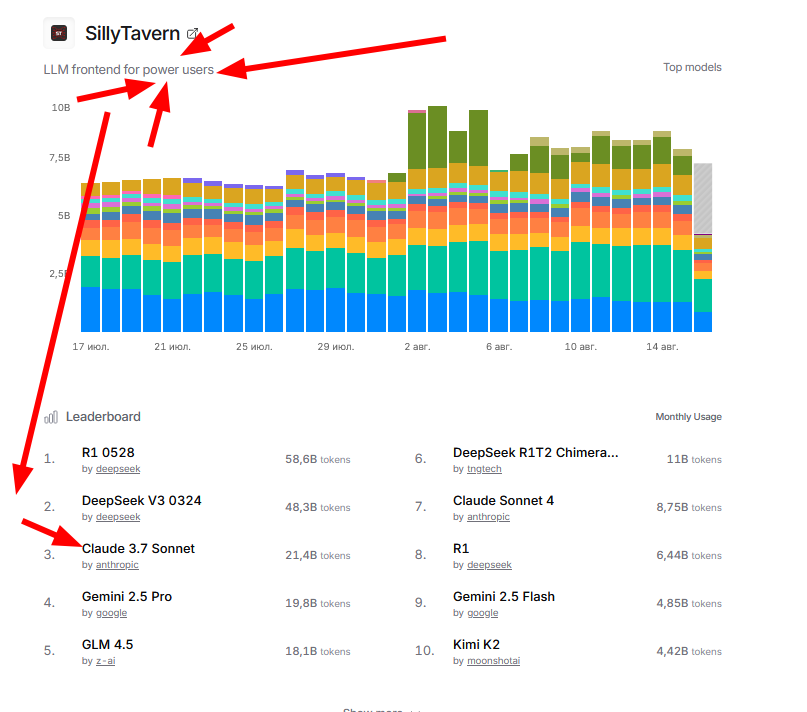
Task: Click the Leaderboard bar chart icon
Action: point(51,417)
